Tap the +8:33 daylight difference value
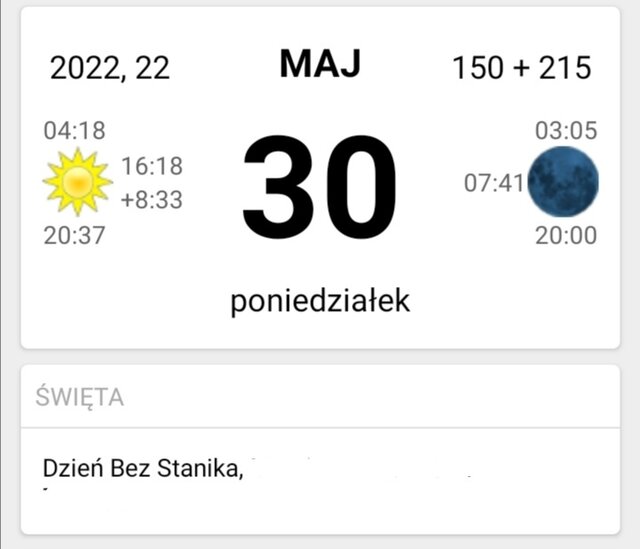The height and width of the screenshot is (549, 640). [x=151, y=200]
